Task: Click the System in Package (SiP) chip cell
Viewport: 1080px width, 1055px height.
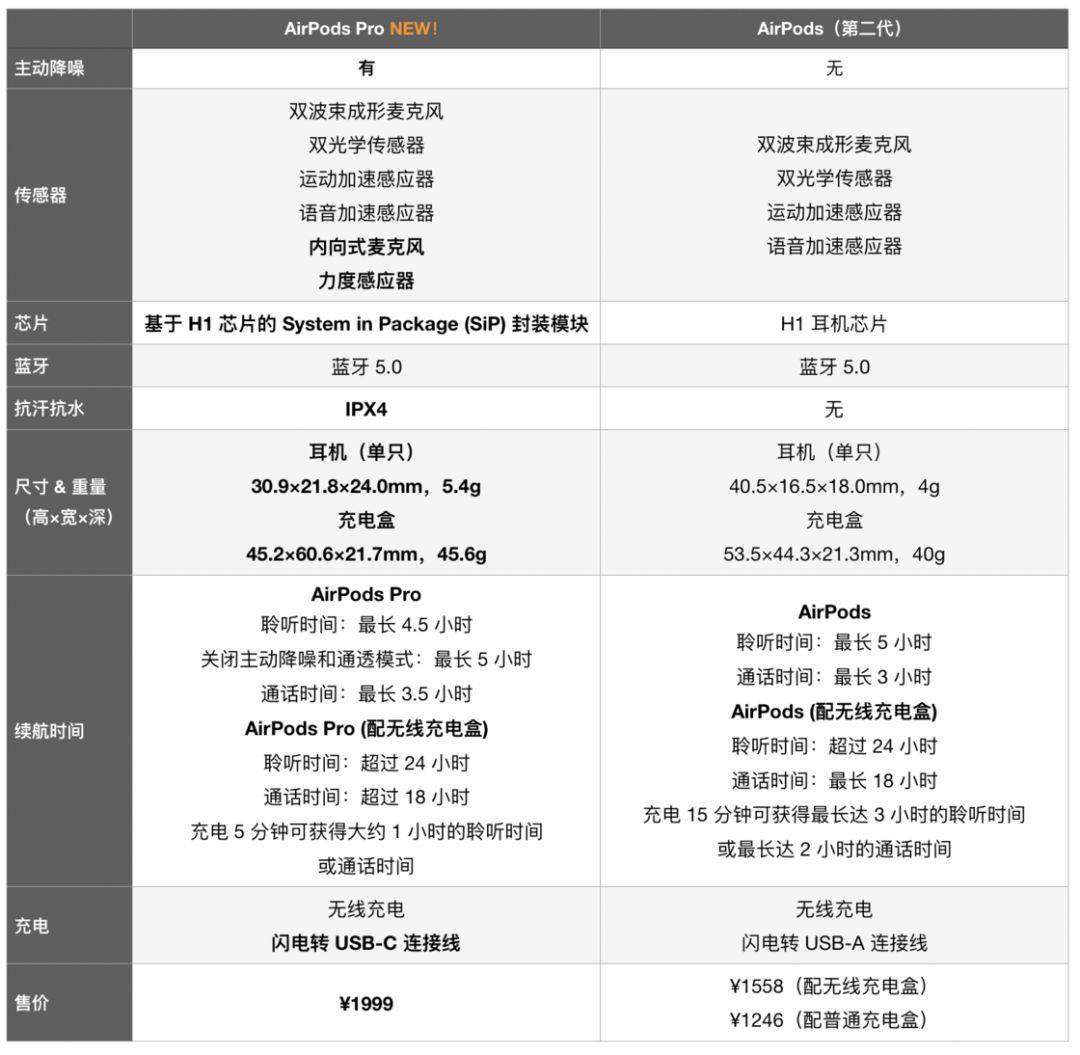Action: pos(366,324)
